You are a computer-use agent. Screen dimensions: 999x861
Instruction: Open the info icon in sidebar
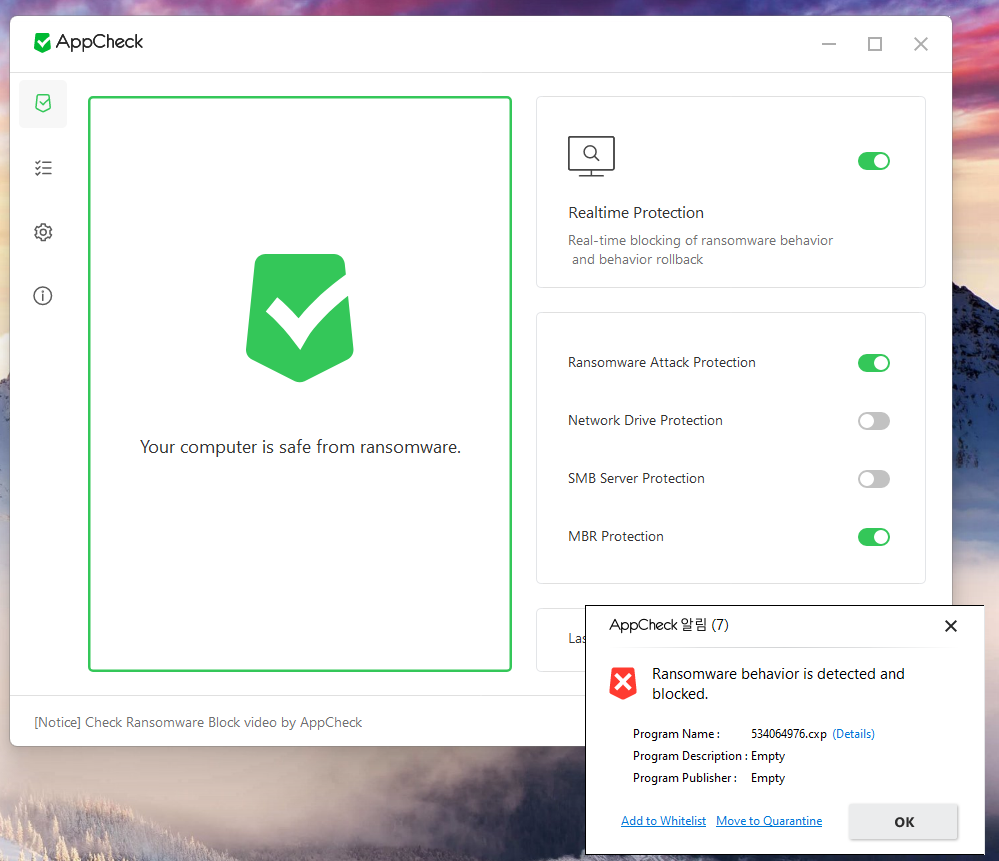[43, 296]
